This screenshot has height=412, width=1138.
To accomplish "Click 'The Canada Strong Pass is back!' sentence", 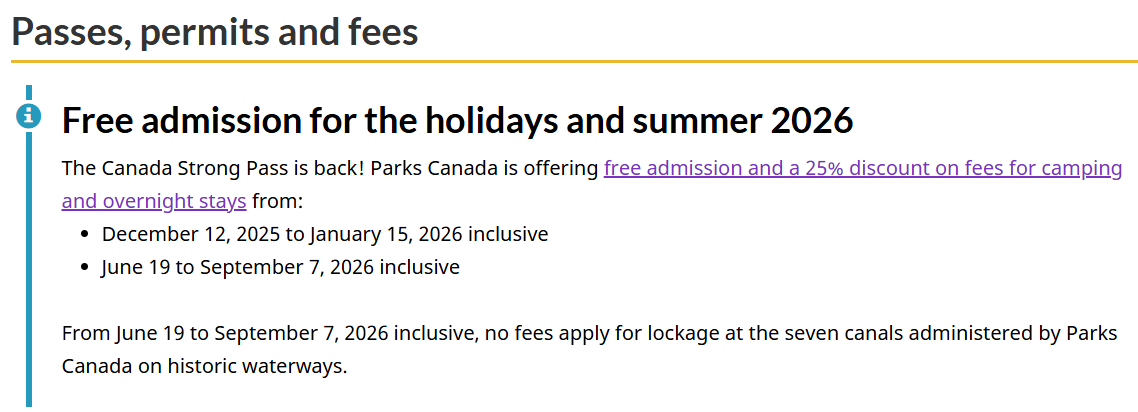I will coord(212,168).
